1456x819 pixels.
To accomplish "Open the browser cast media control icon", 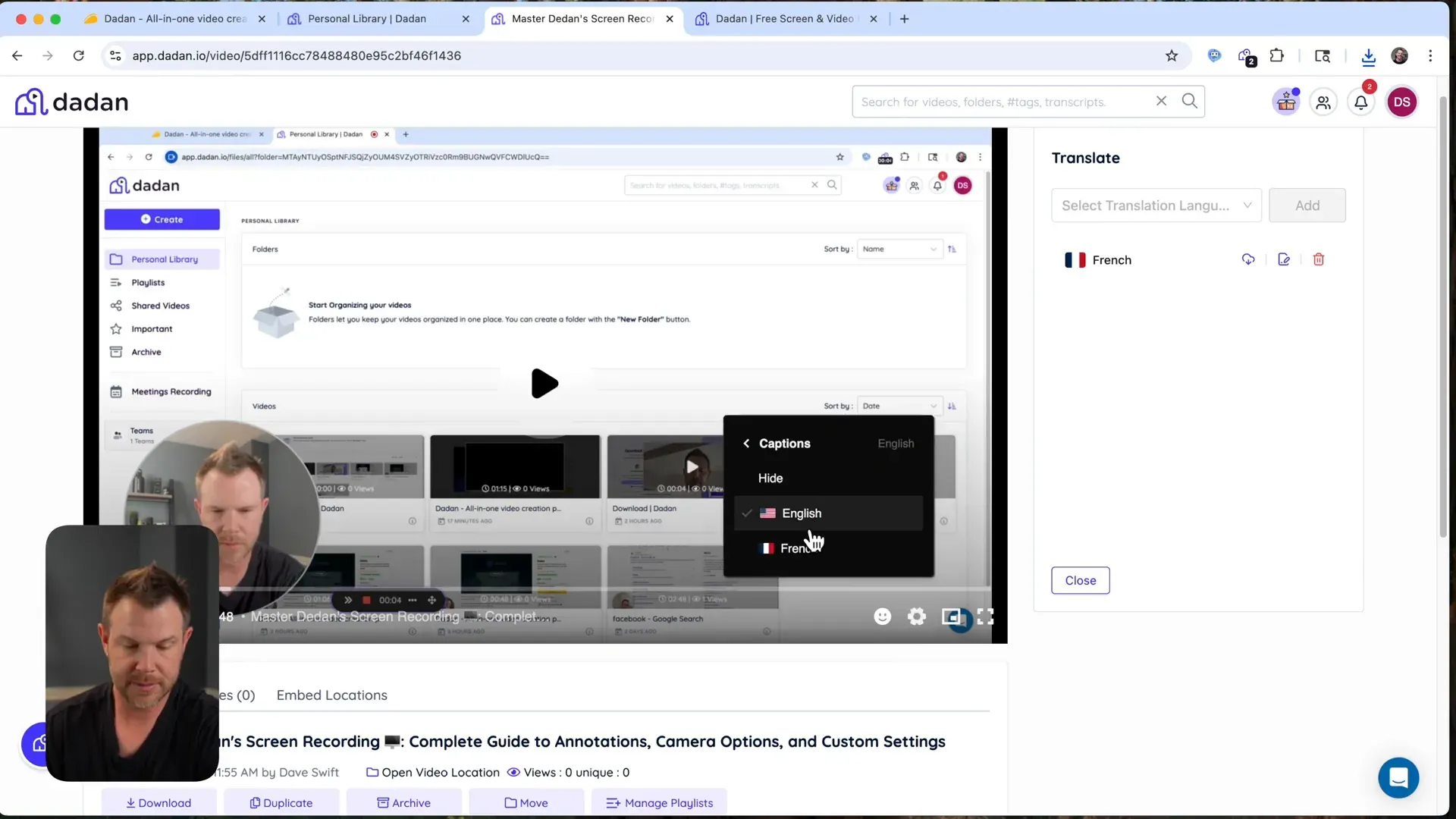I will (1323, 55).
